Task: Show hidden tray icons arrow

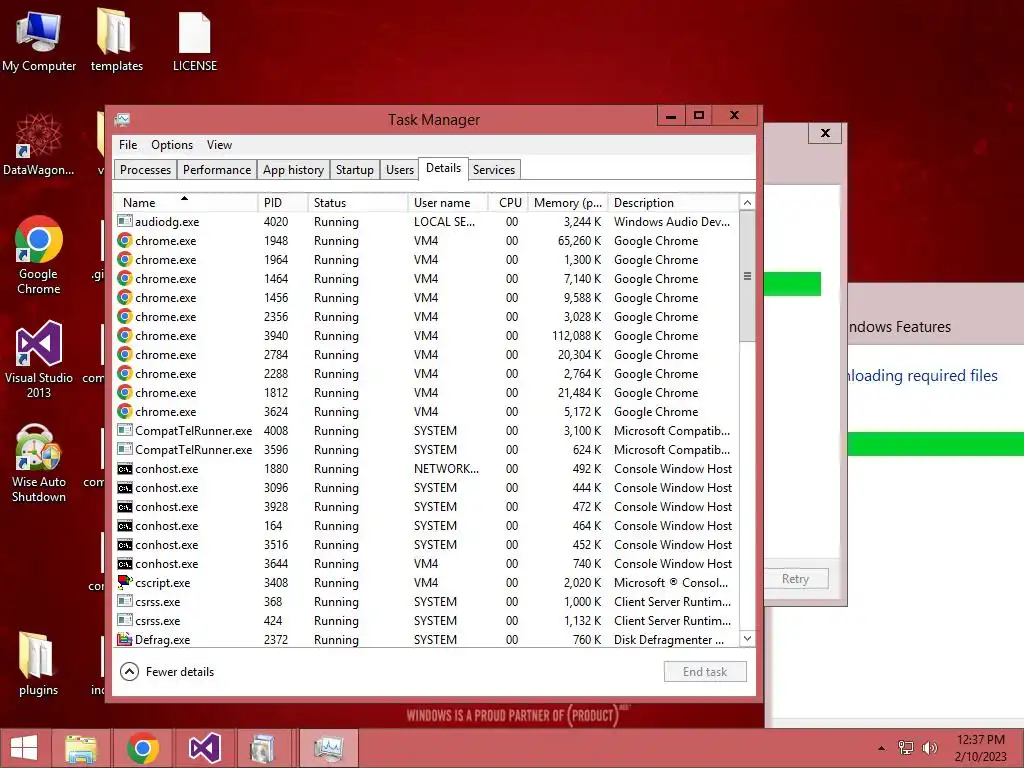Action: 882,748
